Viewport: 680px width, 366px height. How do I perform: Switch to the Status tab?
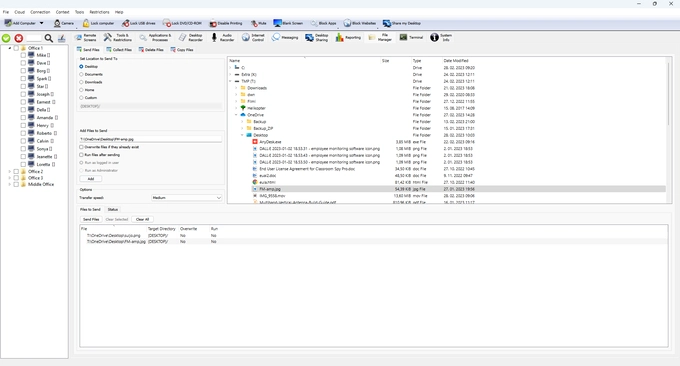(x=113, y=209)
